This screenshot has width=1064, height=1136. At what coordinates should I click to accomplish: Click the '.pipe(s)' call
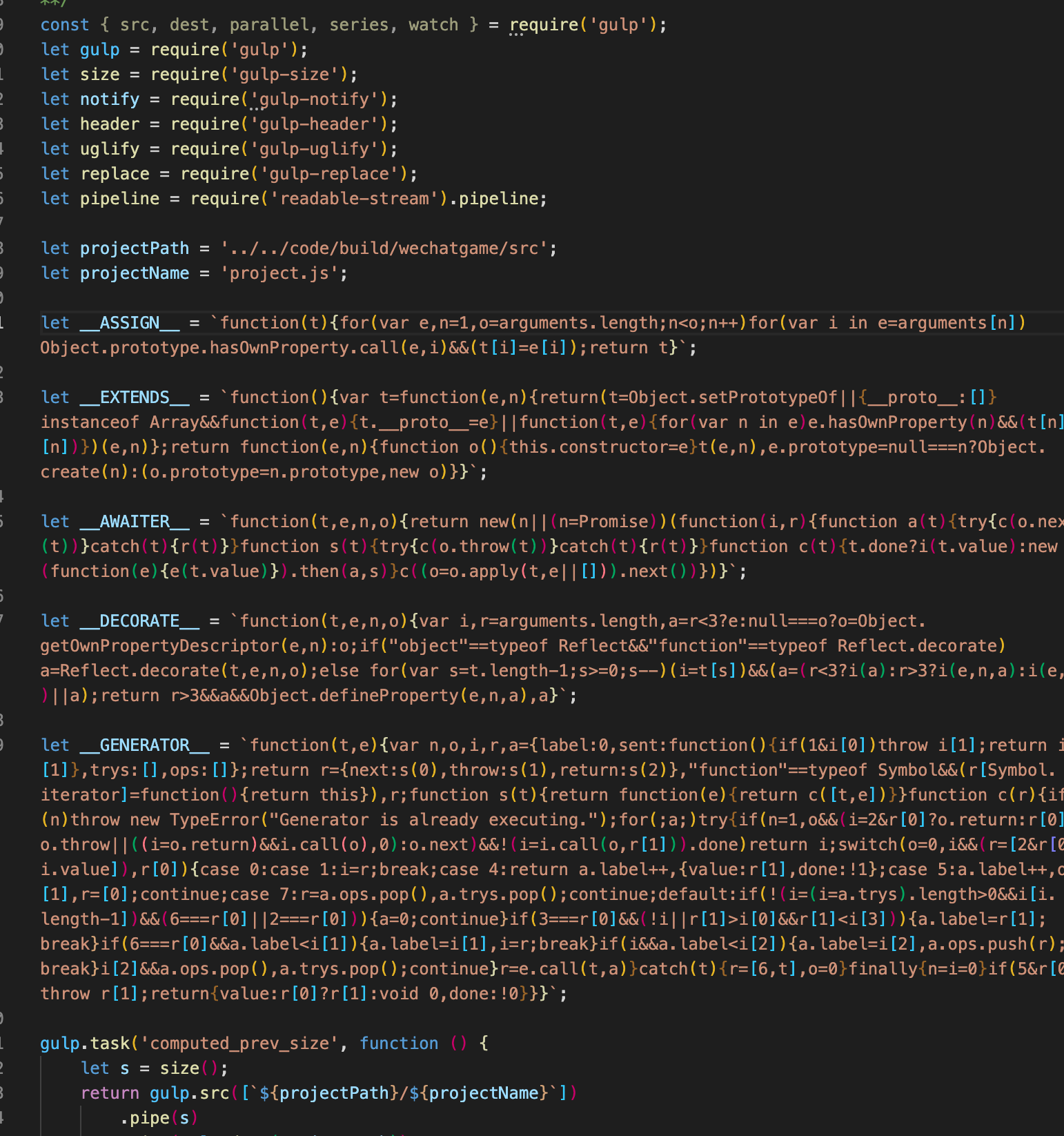pos(160,1118)
